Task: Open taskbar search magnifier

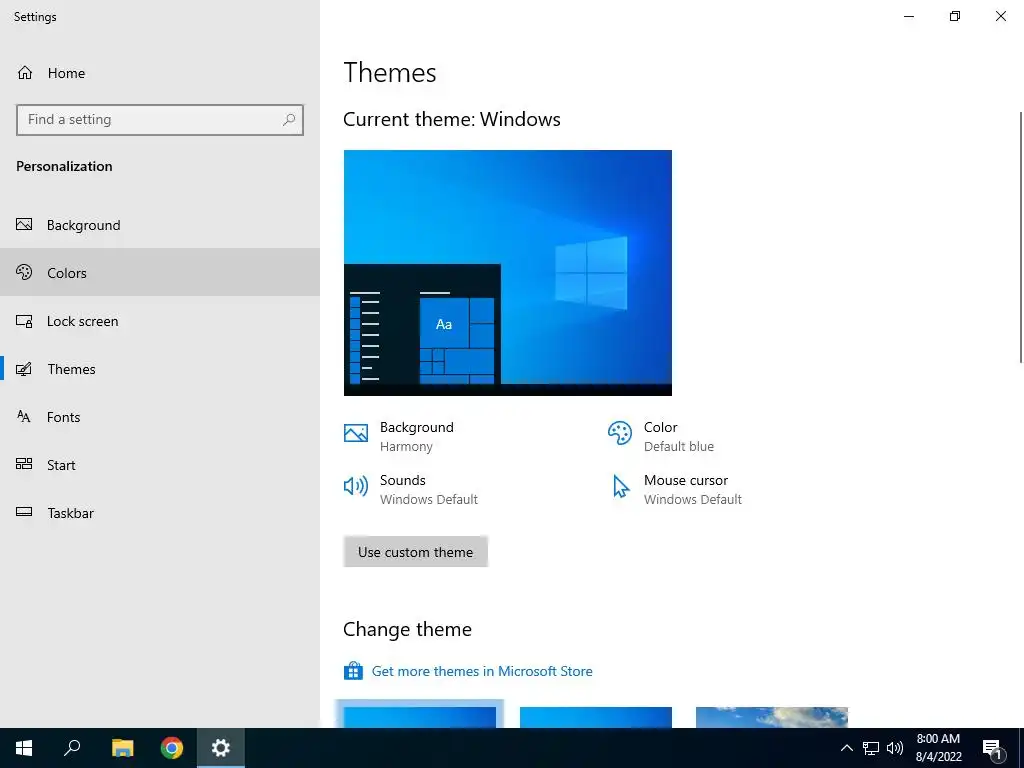Action: (72, 748)
